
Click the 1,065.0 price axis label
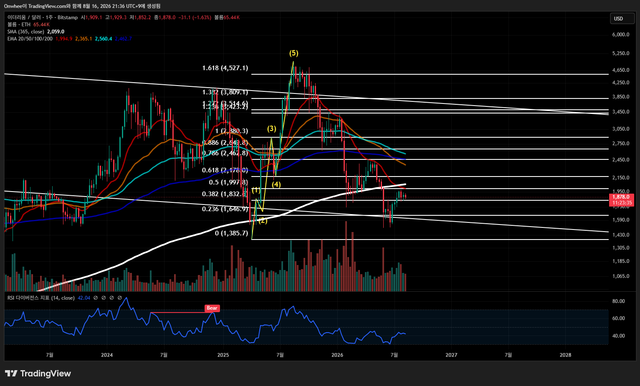pyautogui.click(x=621, y=276)
